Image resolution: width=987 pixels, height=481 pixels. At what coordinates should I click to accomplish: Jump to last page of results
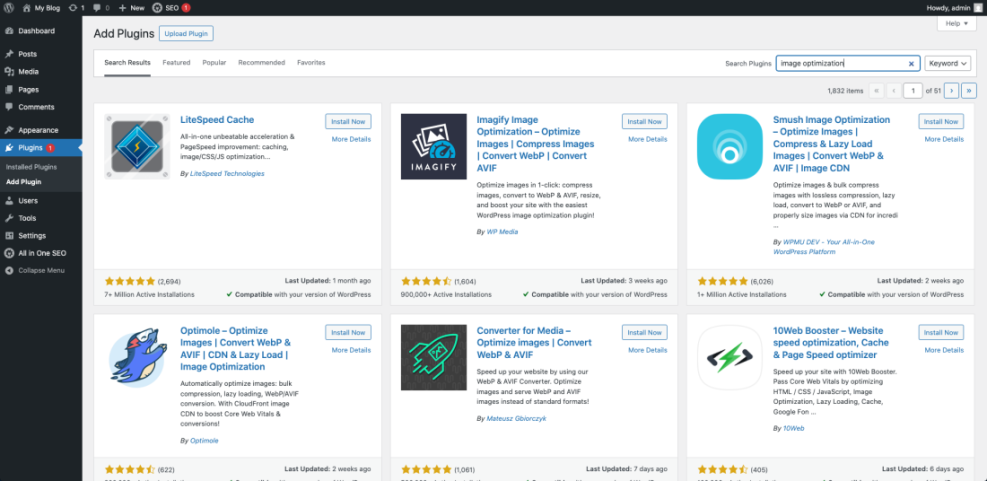click(969, 91)
